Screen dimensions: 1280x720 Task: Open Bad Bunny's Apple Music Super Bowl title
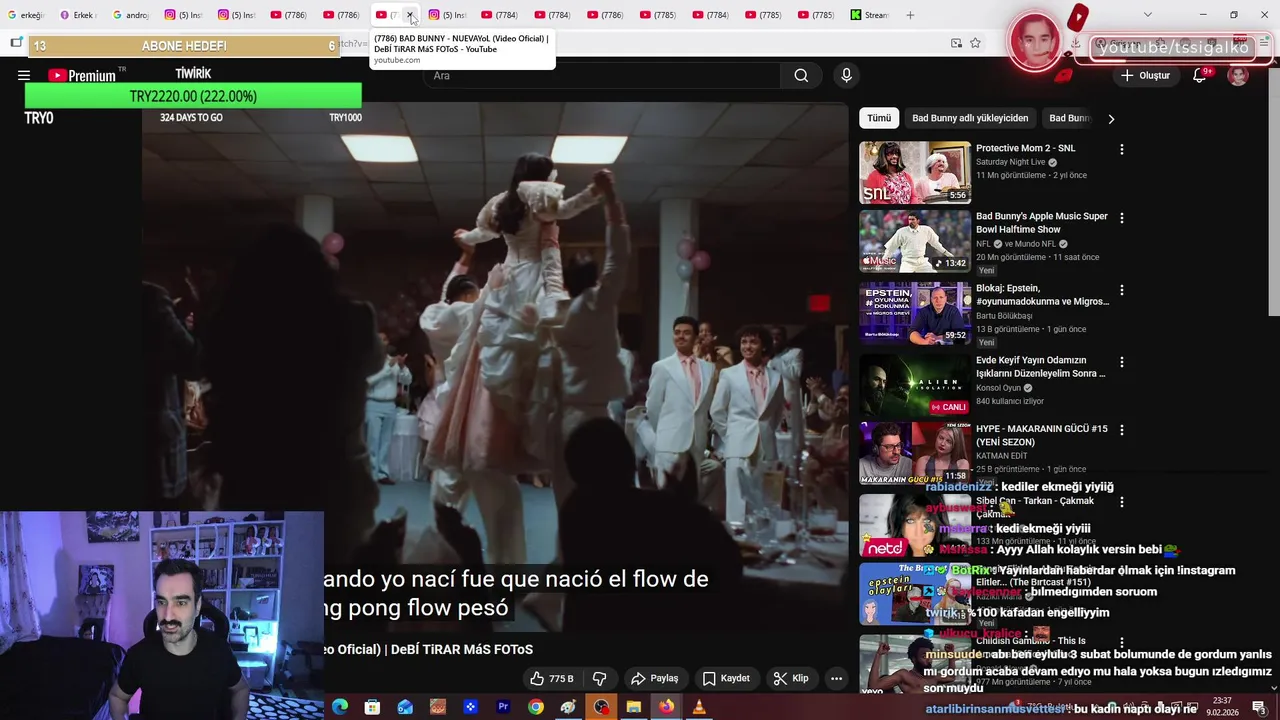[x=1042, y=222]
